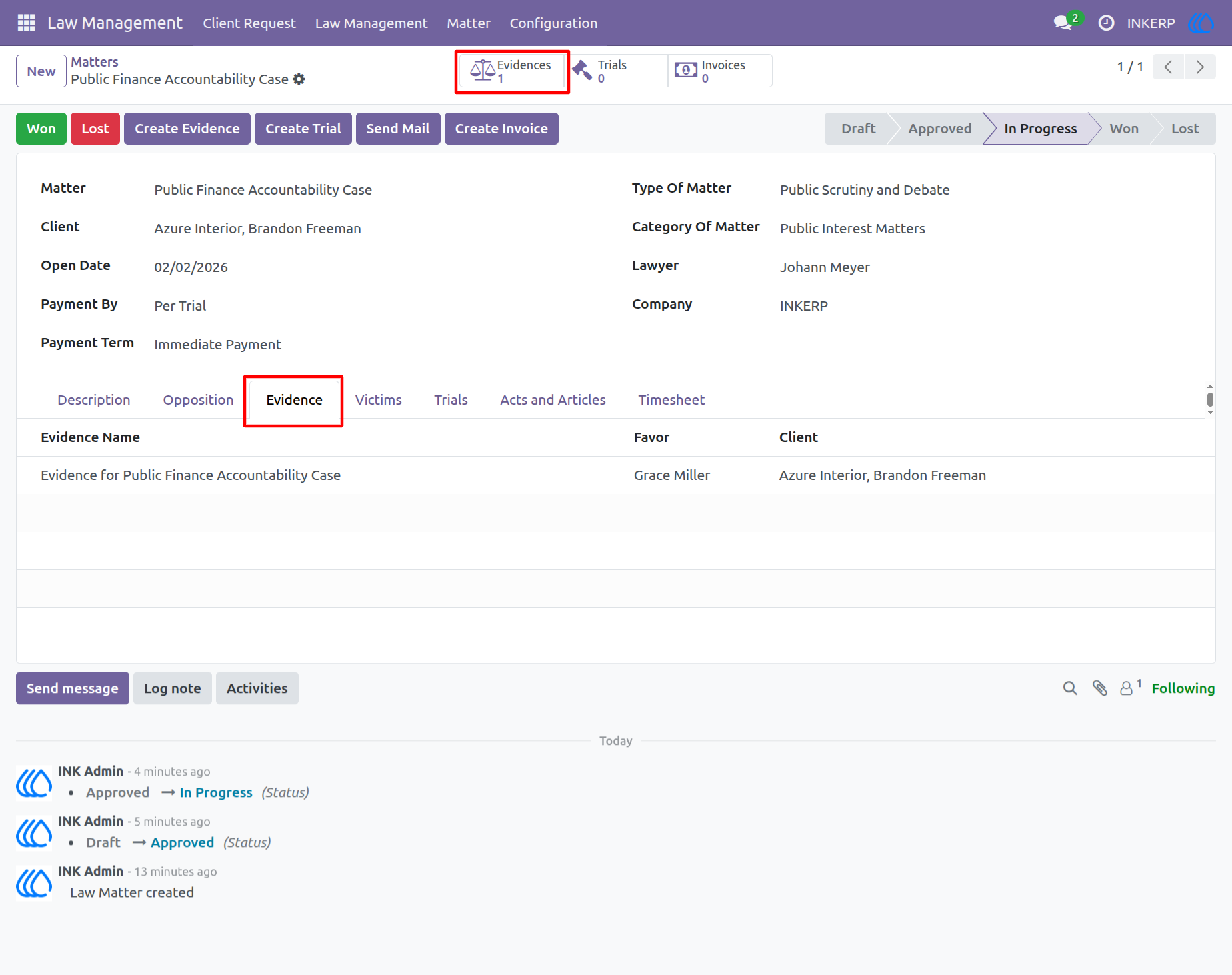Click Create Trial button
Viewport: 1232px width, 975px height.
point(303,129)
